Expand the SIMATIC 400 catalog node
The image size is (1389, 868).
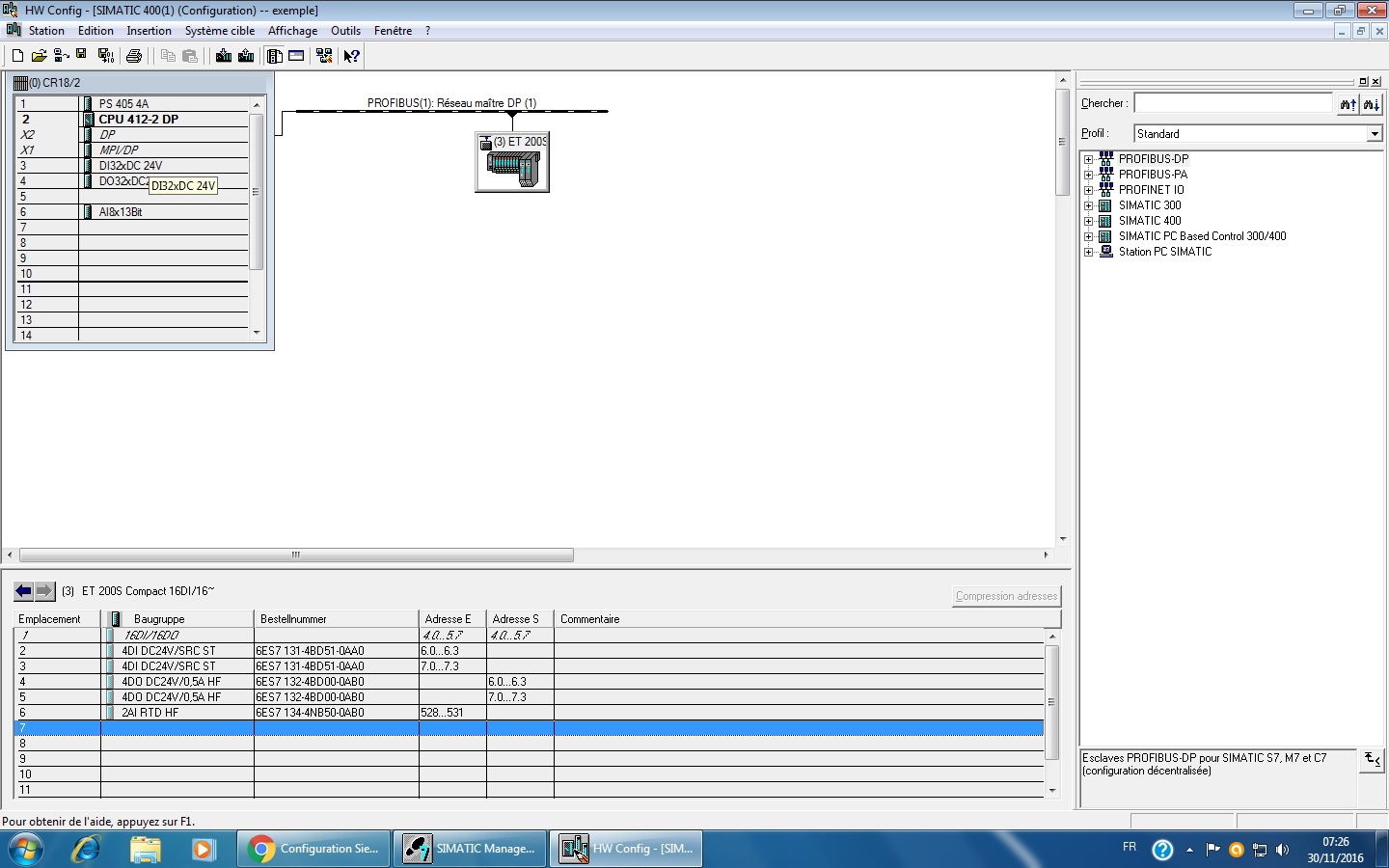(1088, 221)
